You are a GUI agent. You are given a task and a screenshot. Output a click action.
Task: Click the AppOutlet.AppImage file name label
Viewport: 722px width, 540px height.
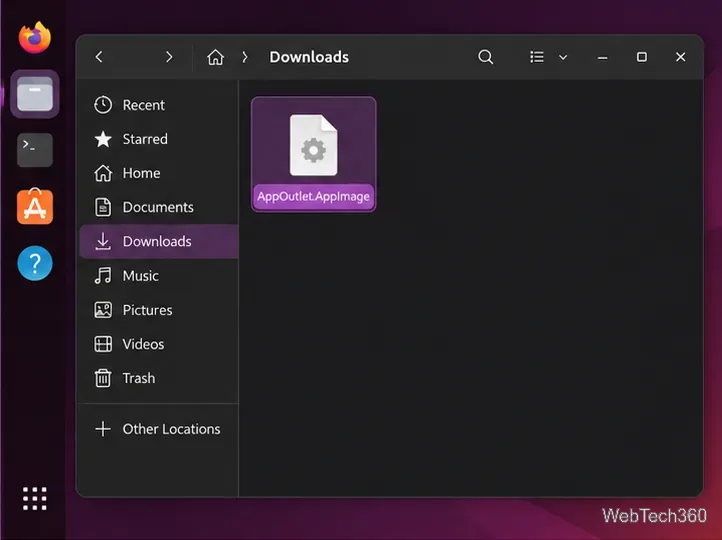click(x=314, y=197)
